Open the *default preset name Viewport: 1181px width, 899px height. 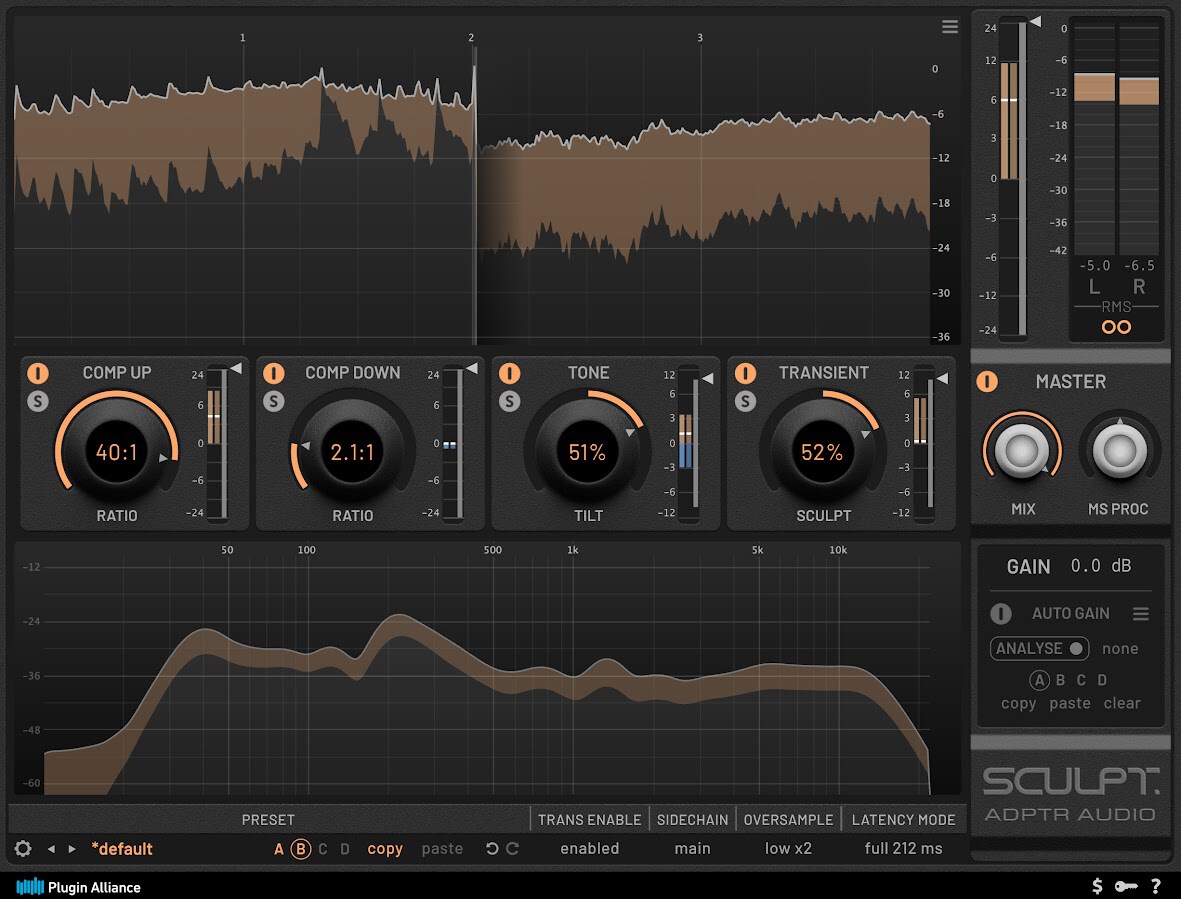click(122, 849)
